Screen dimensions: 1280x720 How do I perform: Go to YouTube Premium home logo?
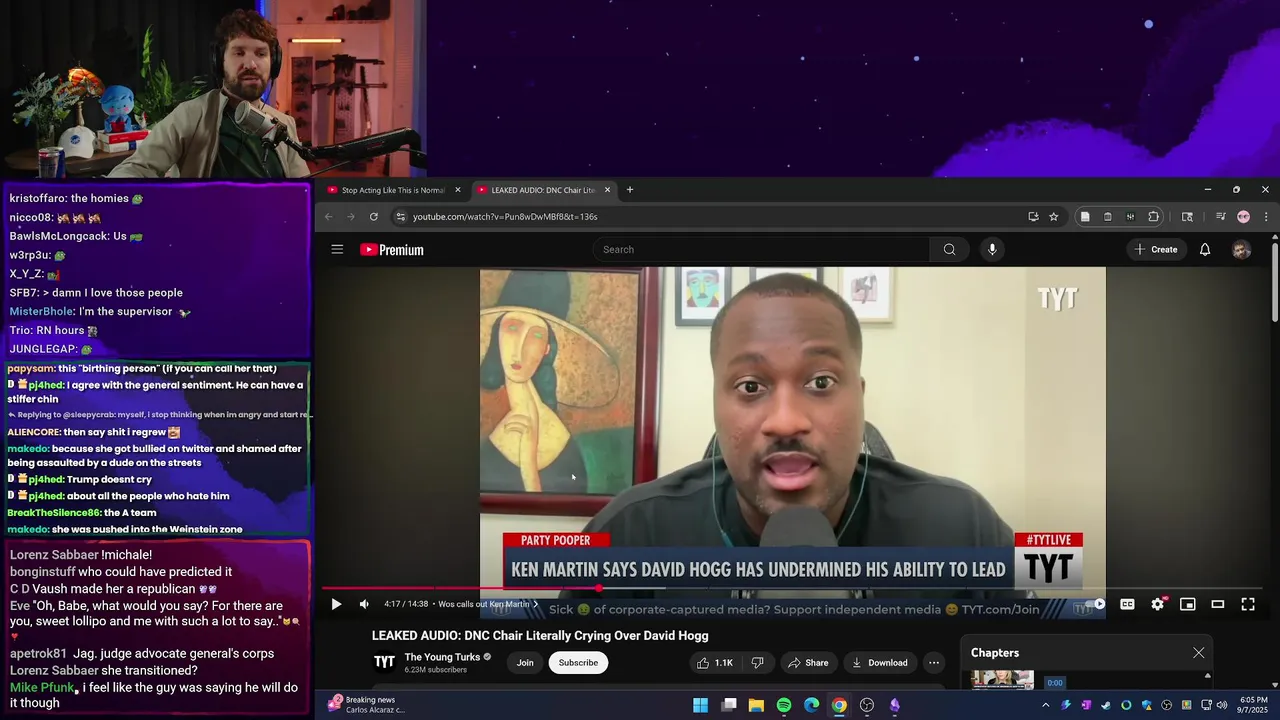point(392,250)
